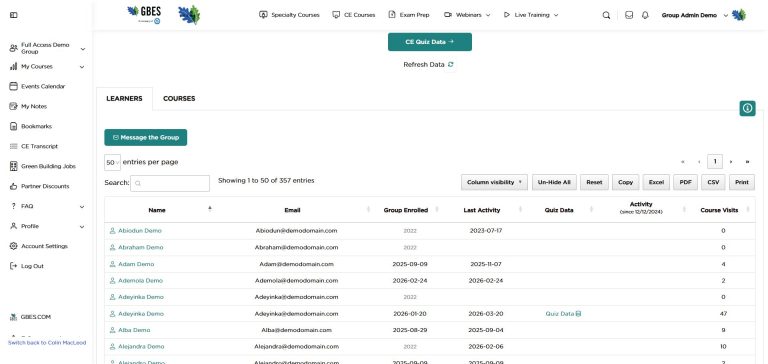Export table to Excel
The height and width of the screenshot is (364, 768).
click(x=656, y=182)
